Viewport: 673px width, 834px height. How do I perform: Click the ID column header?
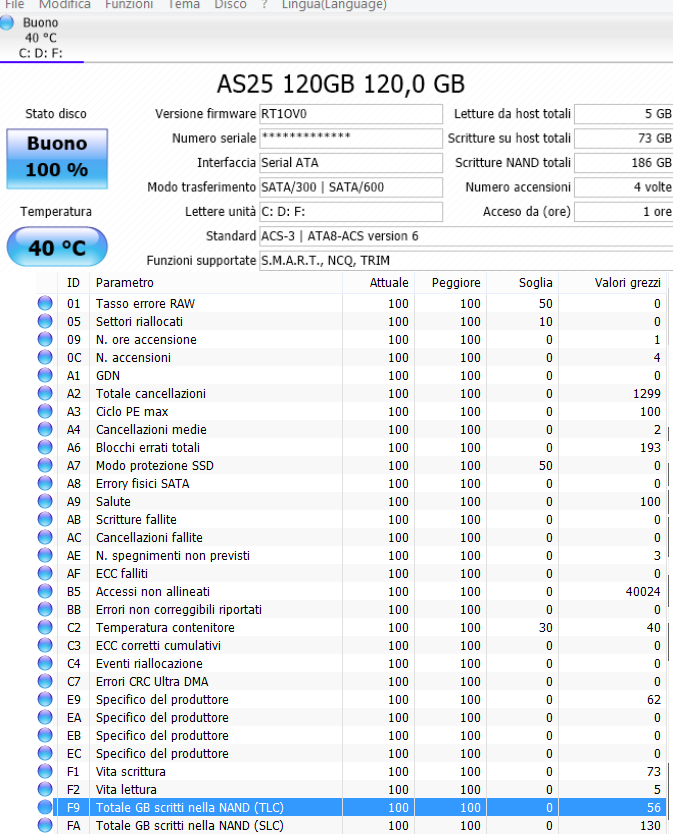click(x=73, y=283)
